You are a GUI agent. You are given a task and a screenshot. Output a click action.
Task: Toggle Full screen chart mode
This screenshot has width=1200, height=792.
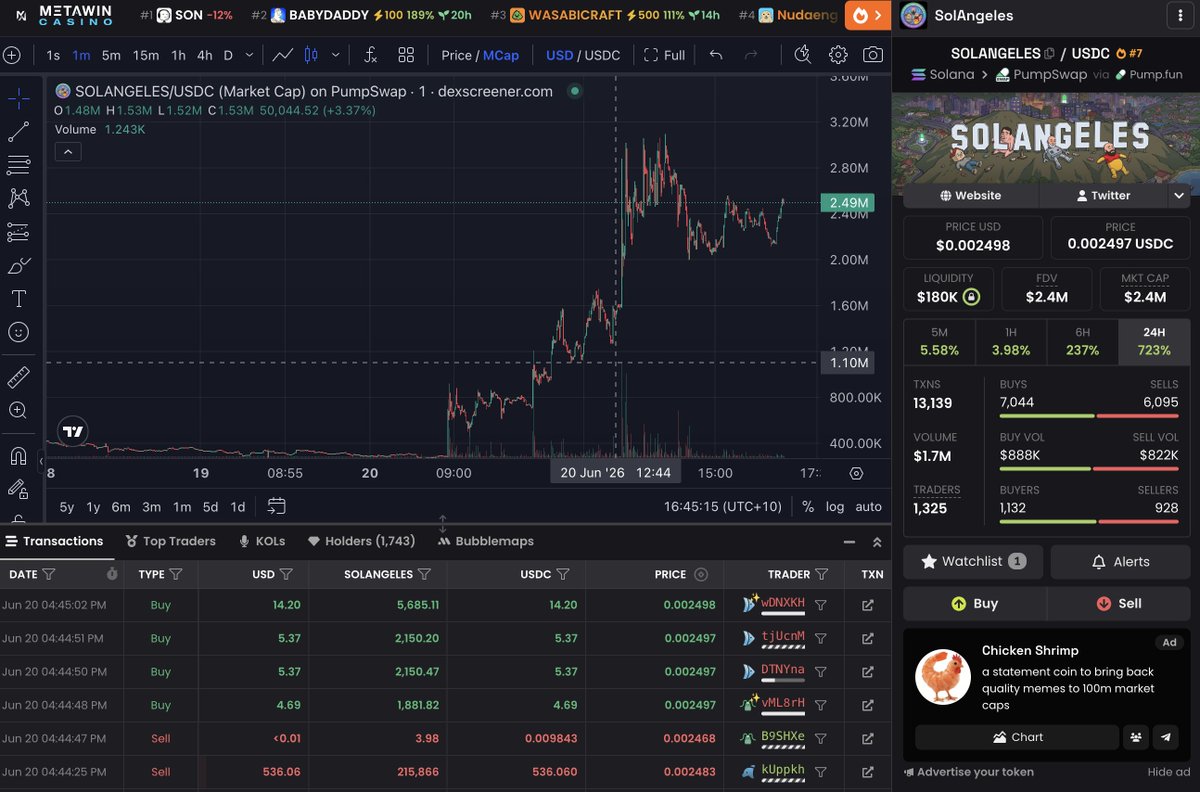(665, 55)
